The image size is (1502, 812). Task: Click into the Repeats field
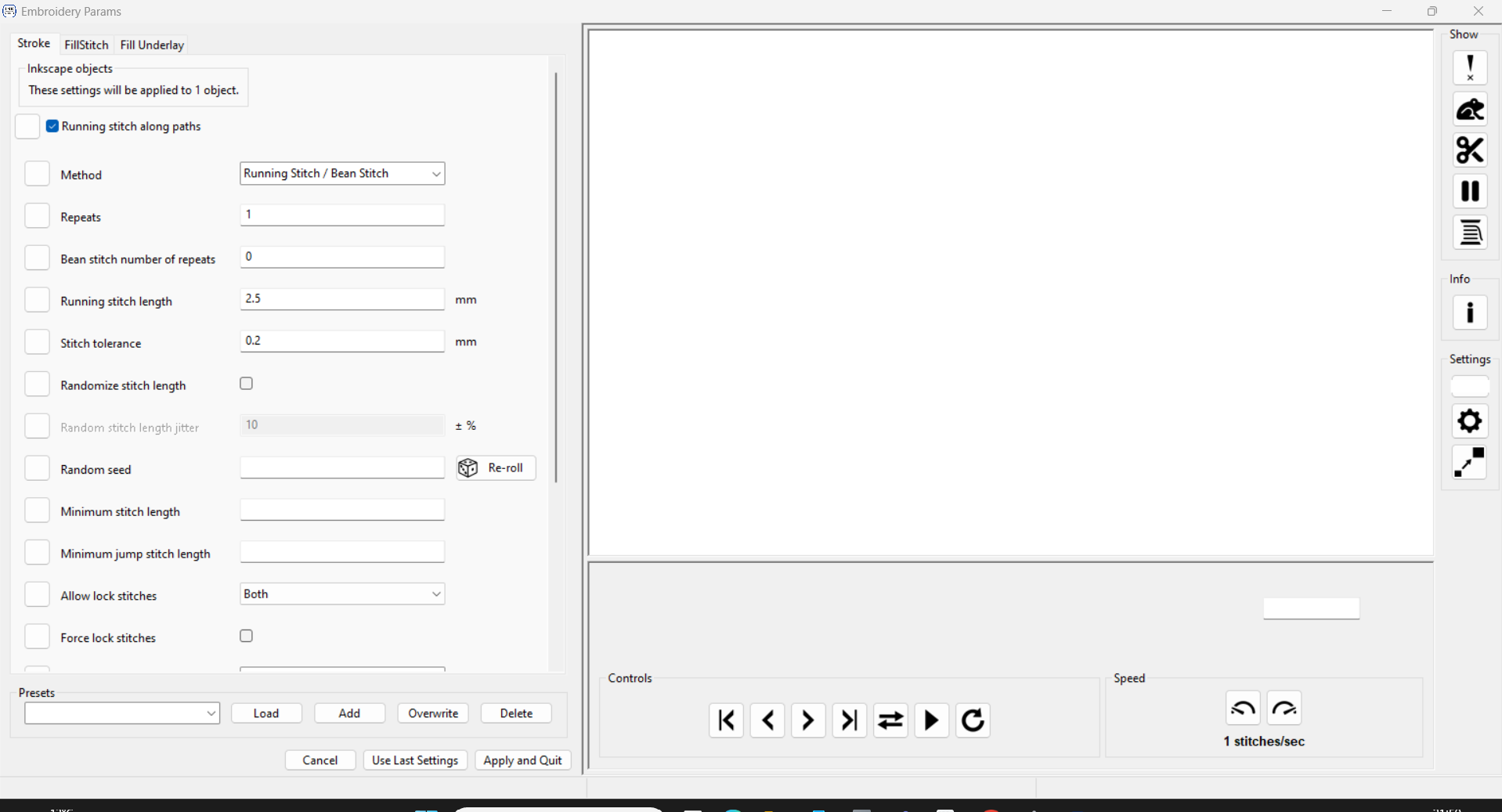click(342, 215)
